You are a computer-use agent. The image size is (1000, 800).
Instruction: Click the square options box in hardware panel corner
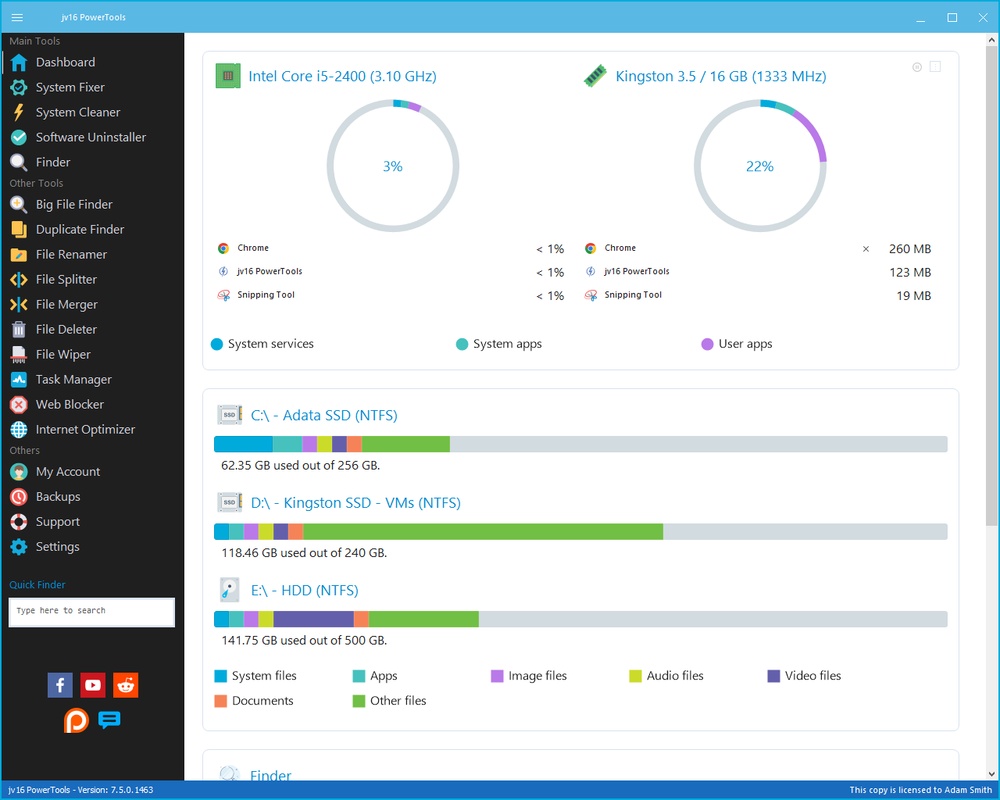pyautogui.click(x=935, y=67)
